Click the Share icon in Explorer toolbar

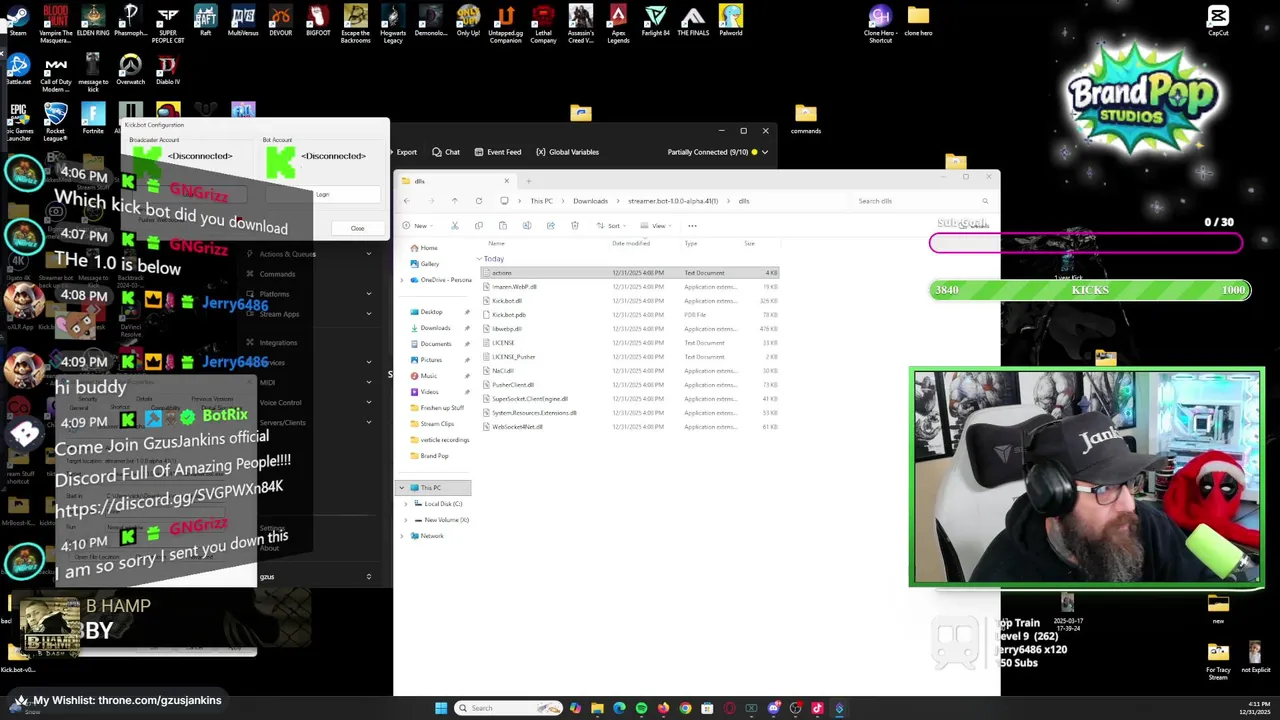pyautogui.click(x=551, y=226)
